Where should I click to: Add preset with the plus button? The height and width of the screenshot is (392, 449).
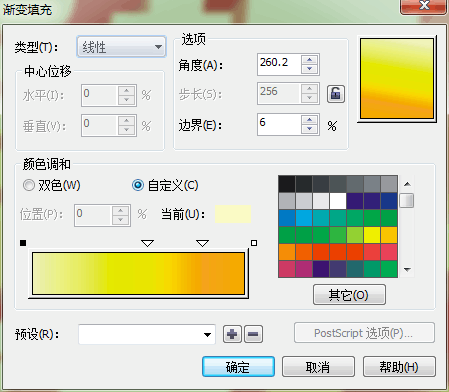(x=232, y=334)
